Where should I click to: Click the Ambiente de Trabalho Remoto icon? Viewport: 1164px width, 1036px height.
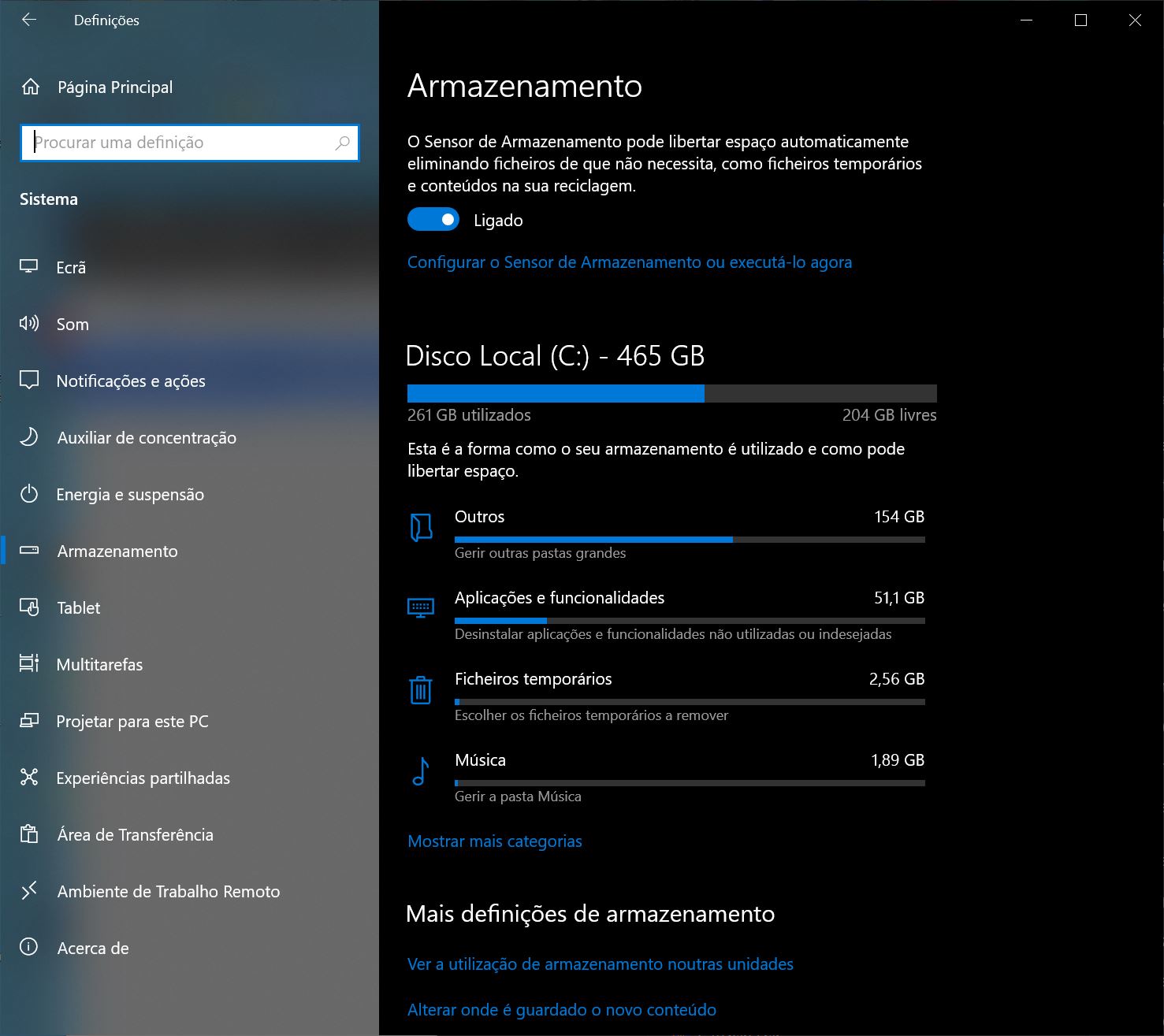click(x=29, y=891)
